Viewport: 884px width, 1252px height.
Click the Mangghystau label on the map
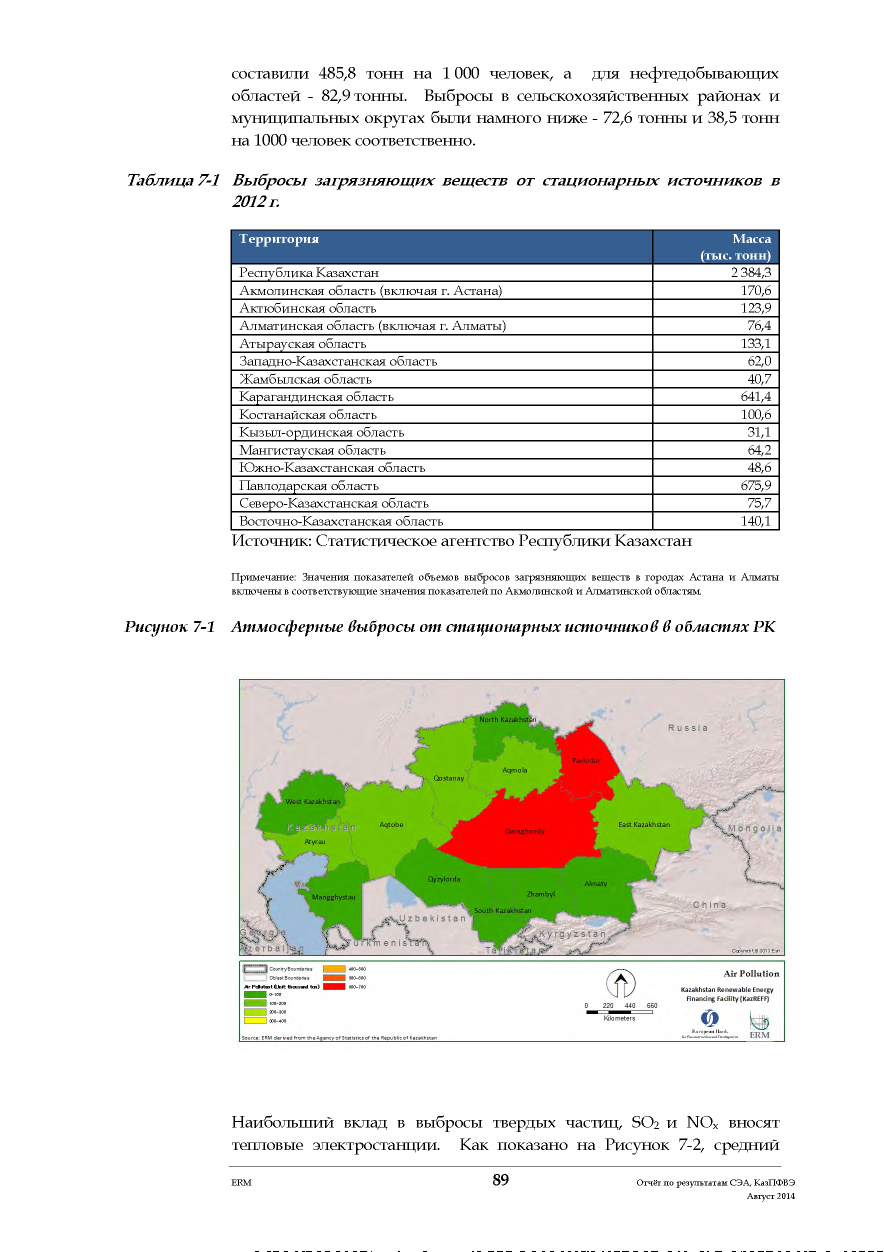[334, 897]
